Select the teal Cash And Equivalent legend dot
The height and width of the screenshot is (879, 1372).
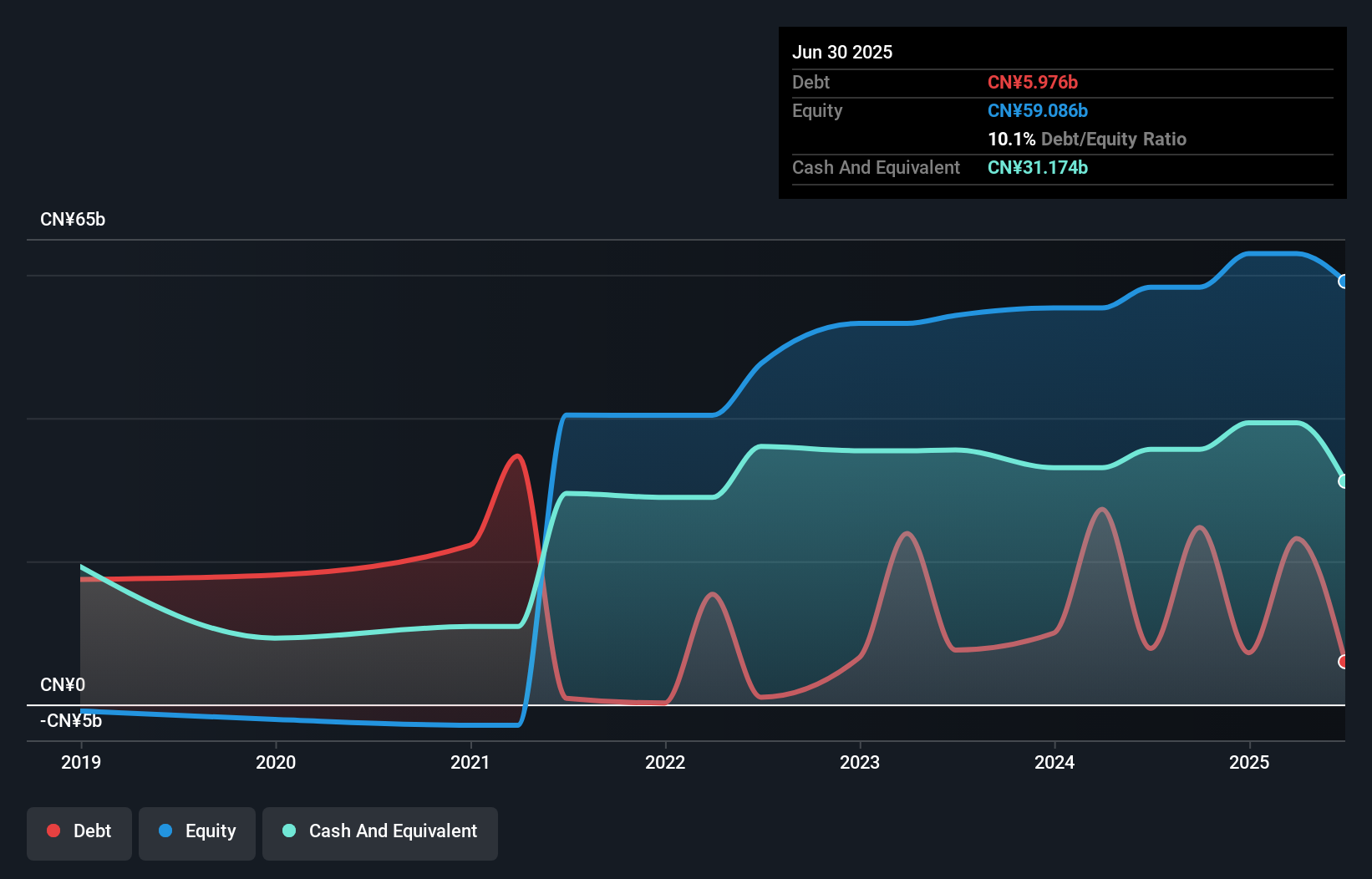(288, 831)
